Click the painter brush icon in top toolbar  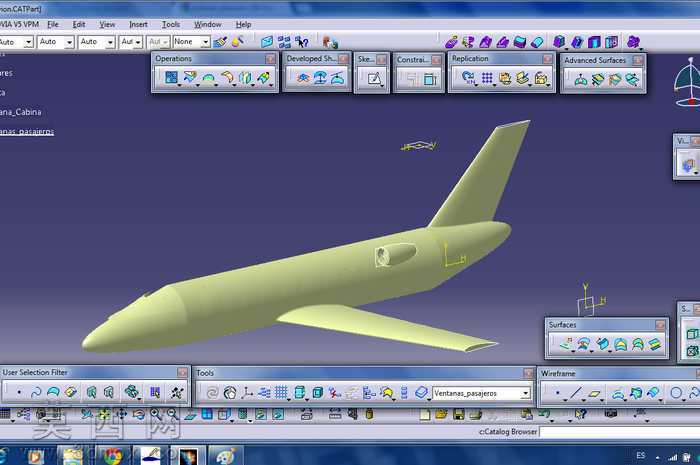click(220, 42)
